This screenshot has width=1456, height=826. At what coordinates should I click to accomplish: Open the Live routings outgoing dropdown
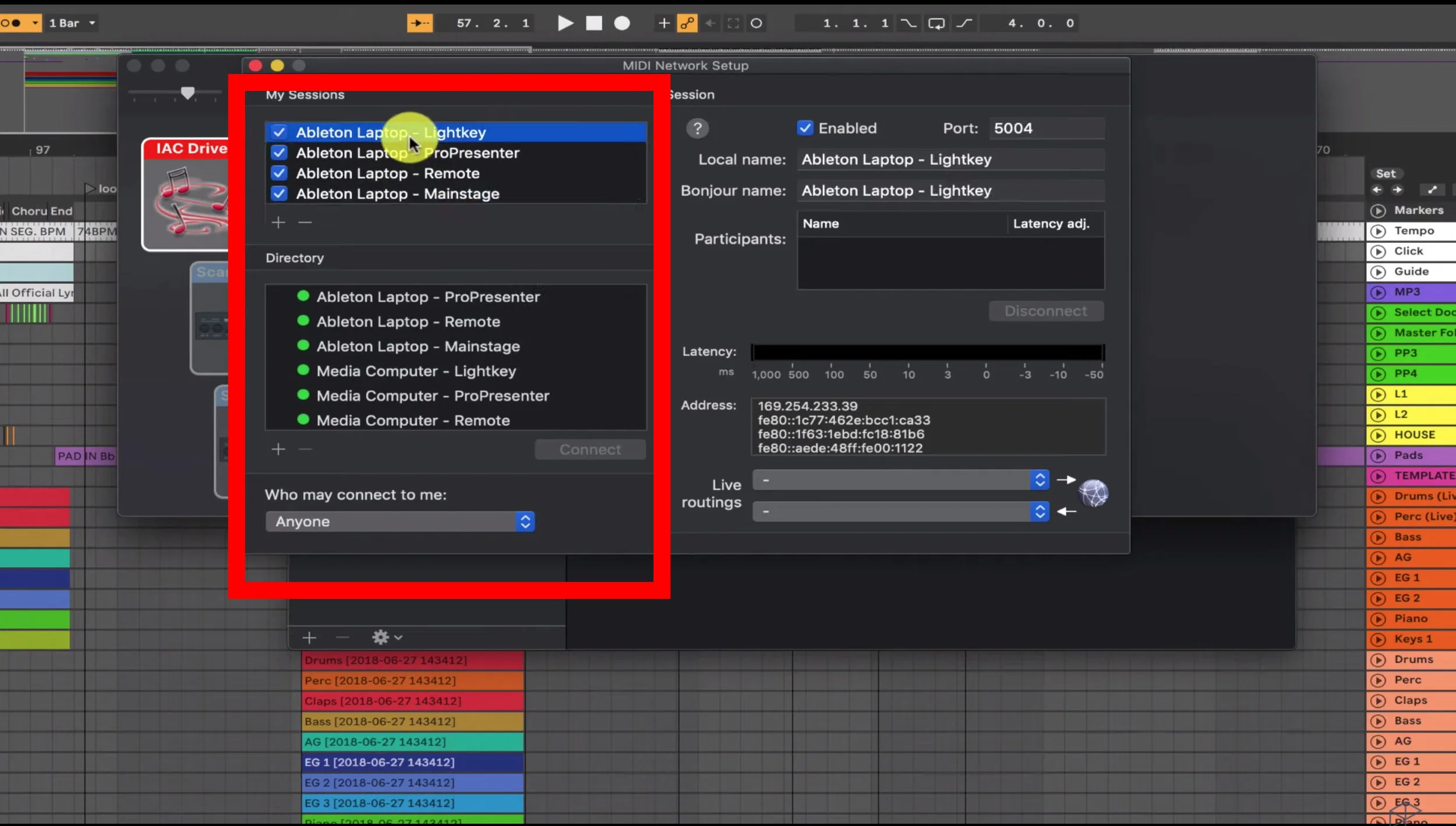tap(900, 480)
